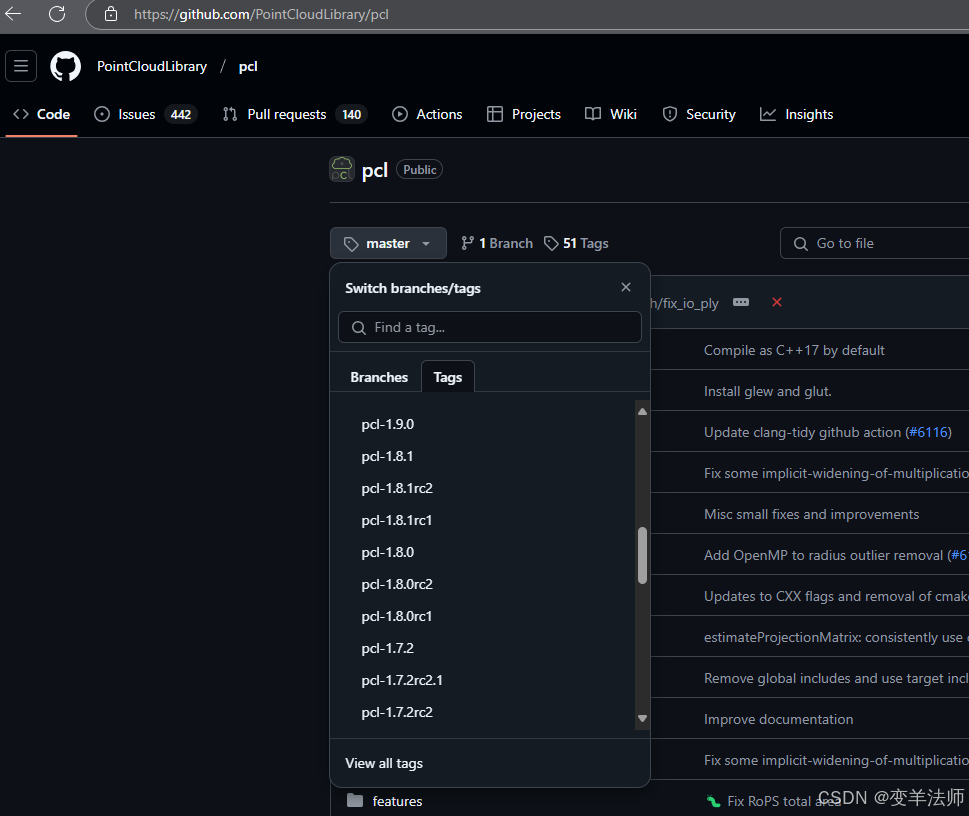Select tag pcl-1.8.1rc1
969x816 pixels.
coord(396,521)
